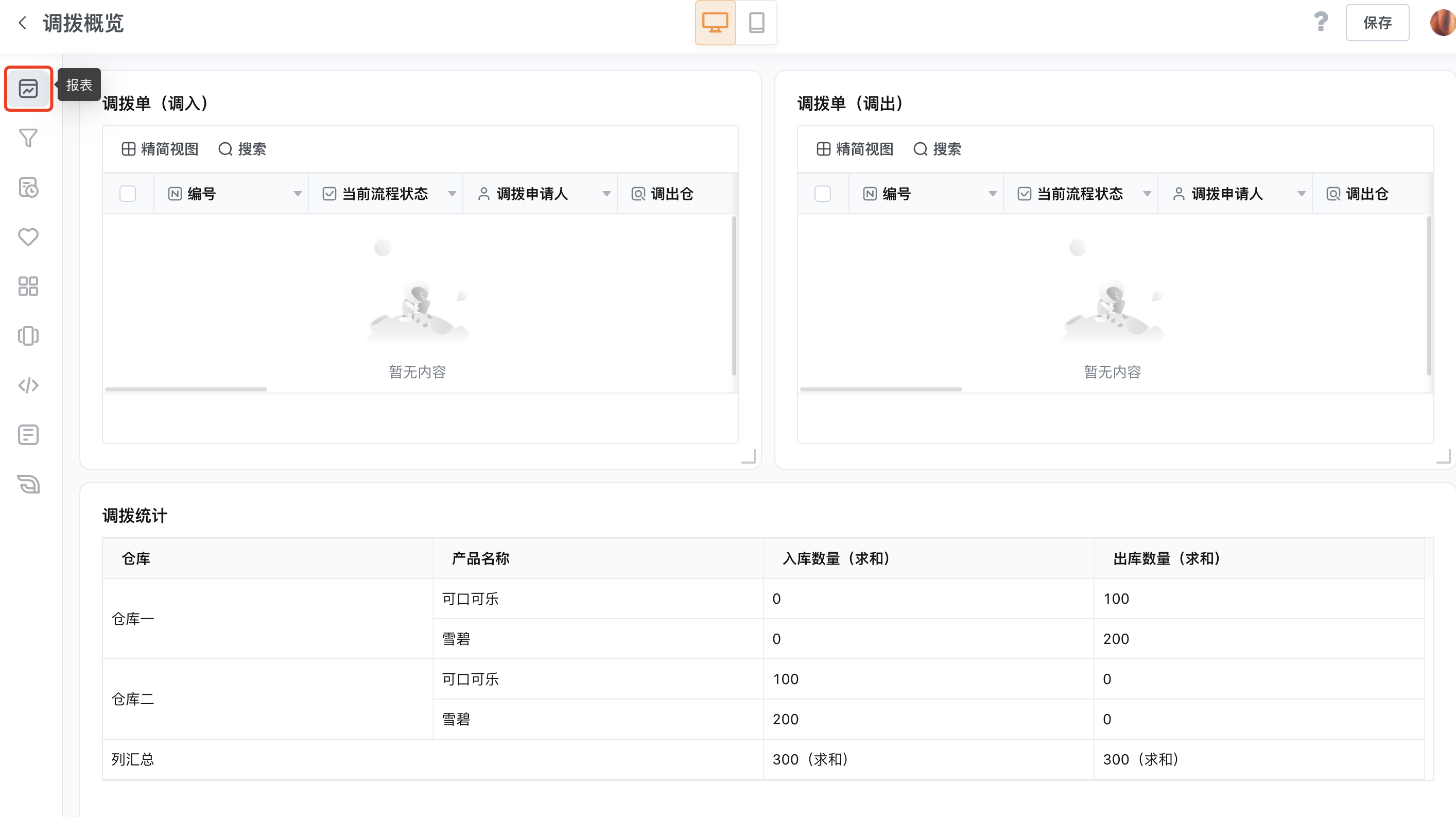Image resolution: width=1456 pixels, height=817 pixels.
Task: Expand 调拨申请人 column dropdown in 调出 table
Action: 1301,194
